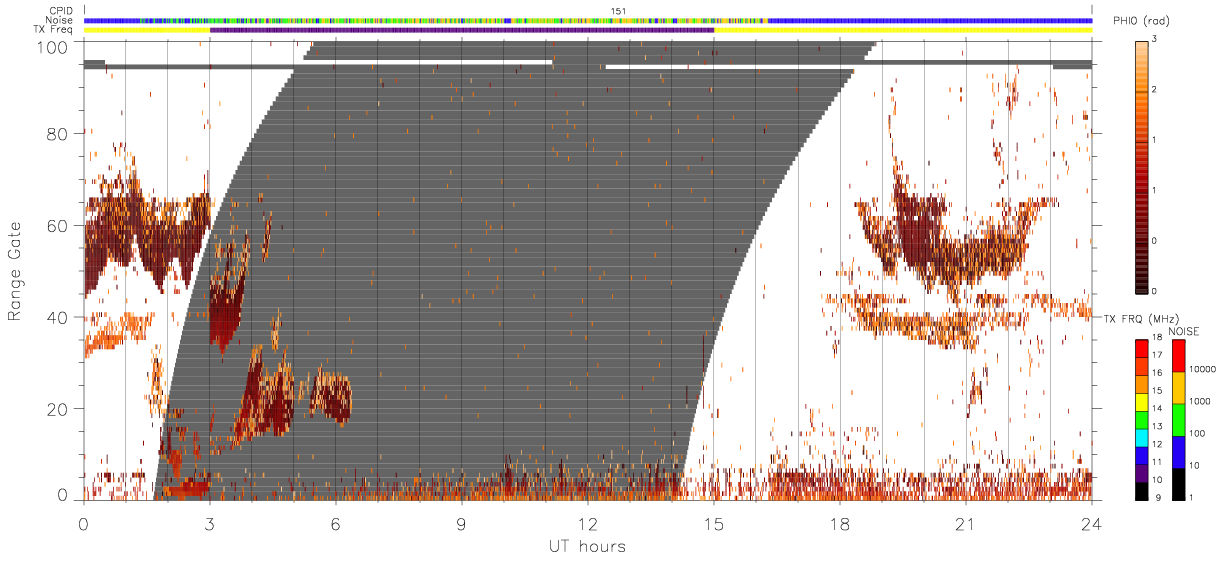The image size is (1228, 567).
Task: Click the "14" value on TX FRQ scale
Action: (1157, 408)
